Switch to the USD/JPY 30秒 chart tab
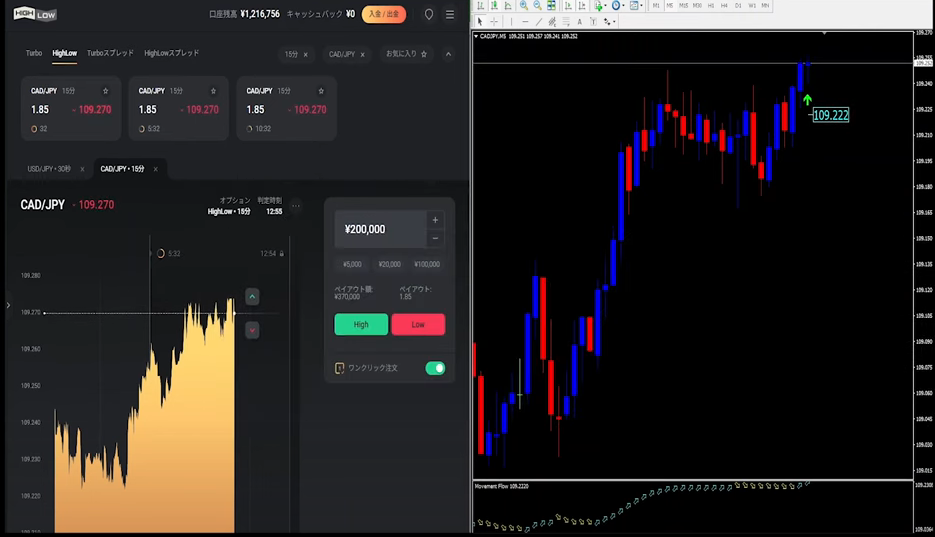This screenshot has height=537, width=935. click(x=49, y=169)
